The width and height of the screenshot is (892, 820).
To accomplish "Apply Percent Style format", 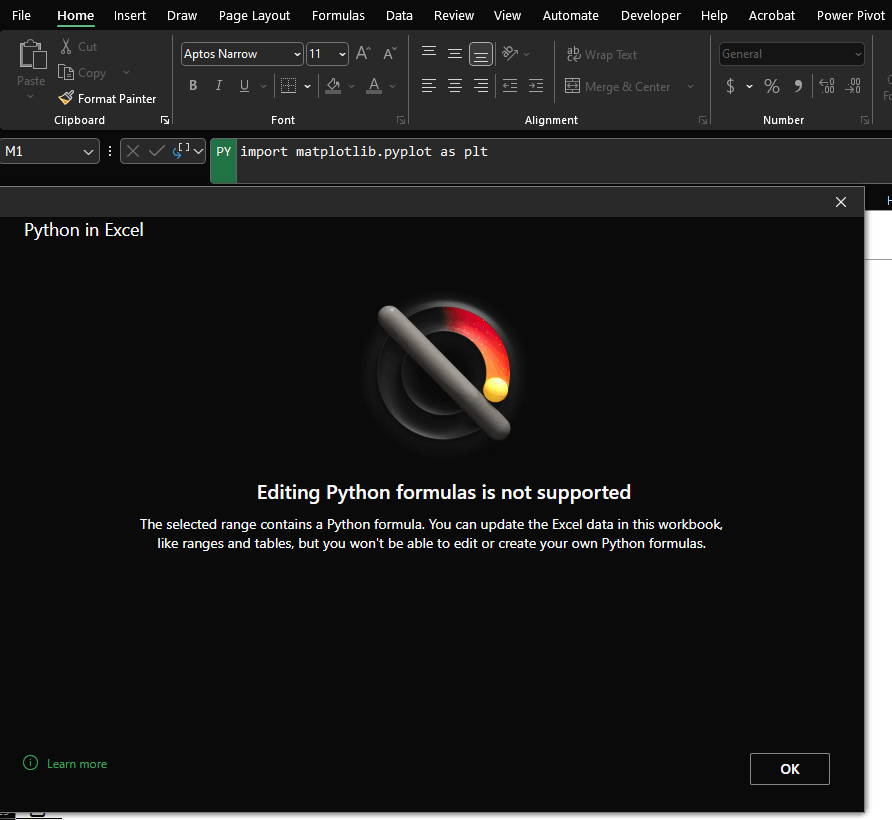I will [x=771, y=86].
